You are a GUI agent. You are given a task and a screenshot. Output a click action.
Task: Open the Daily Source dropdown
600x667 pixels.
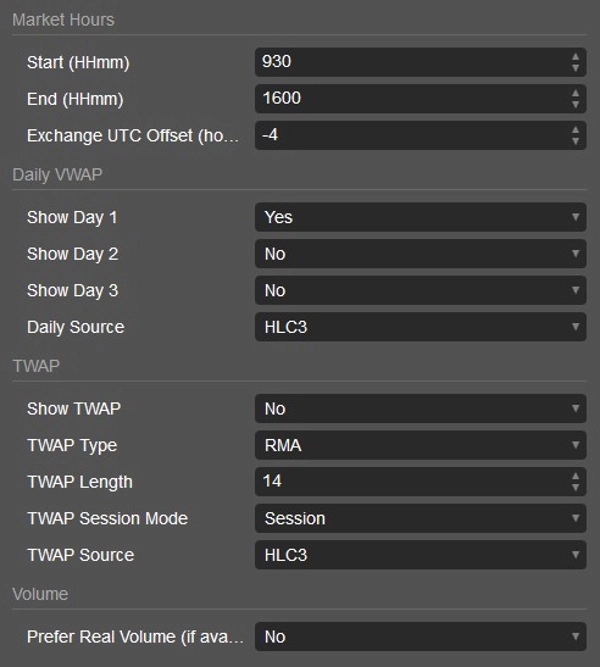tap(420, 327)
